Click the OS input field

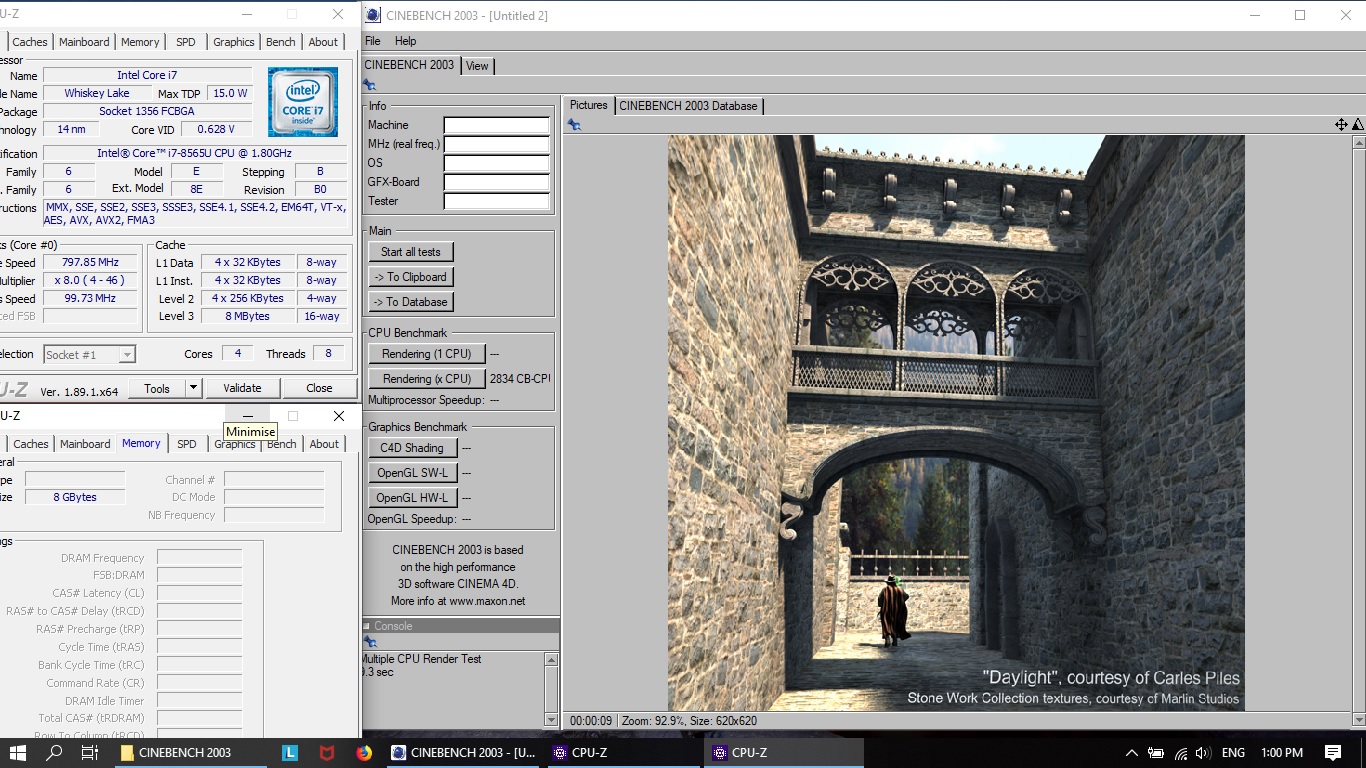tap(497, 163)
